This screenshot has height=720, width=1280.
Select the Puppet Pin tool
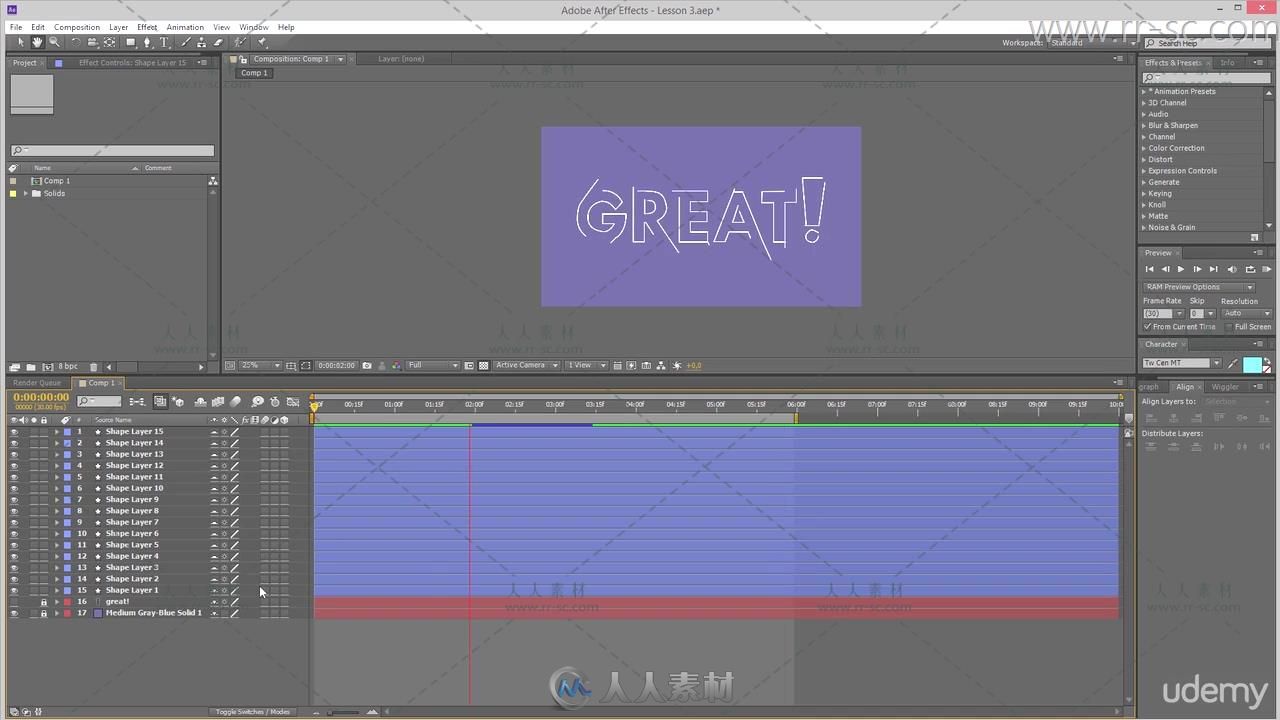pos(262,42)
